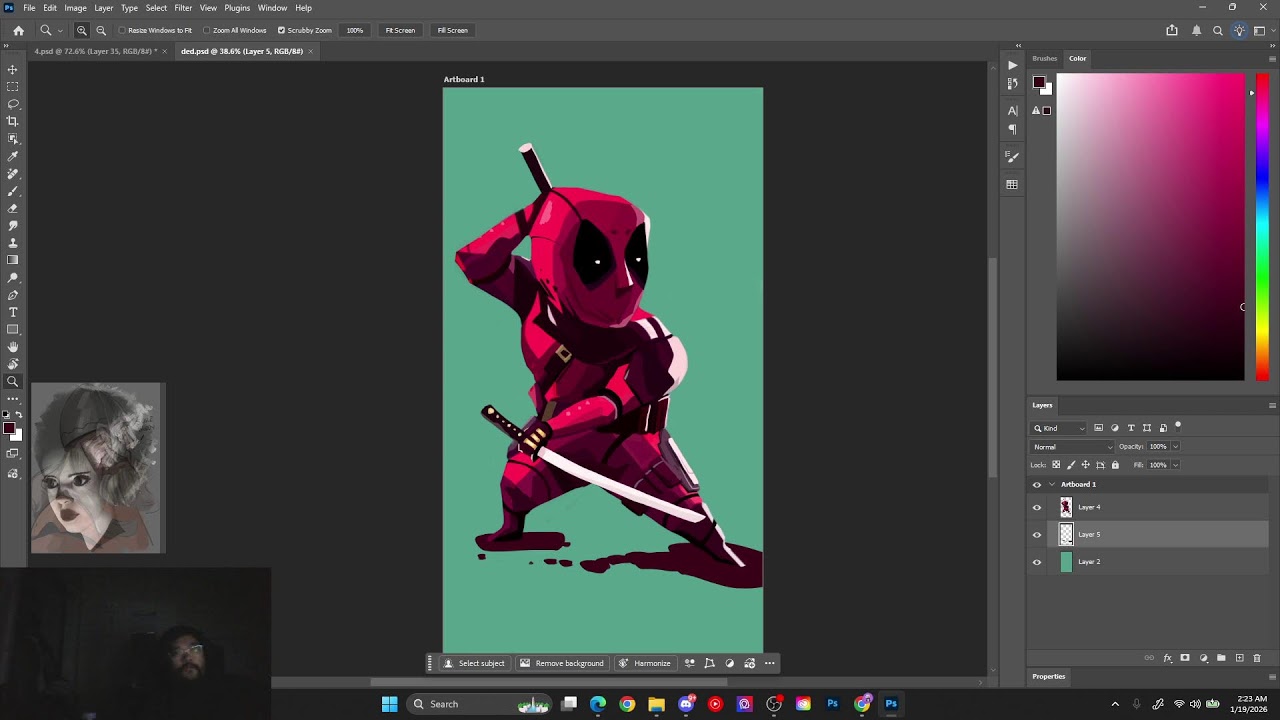1280x720 pixels.
Task: Click the Home icon in options bar
Action: (18, 30)
